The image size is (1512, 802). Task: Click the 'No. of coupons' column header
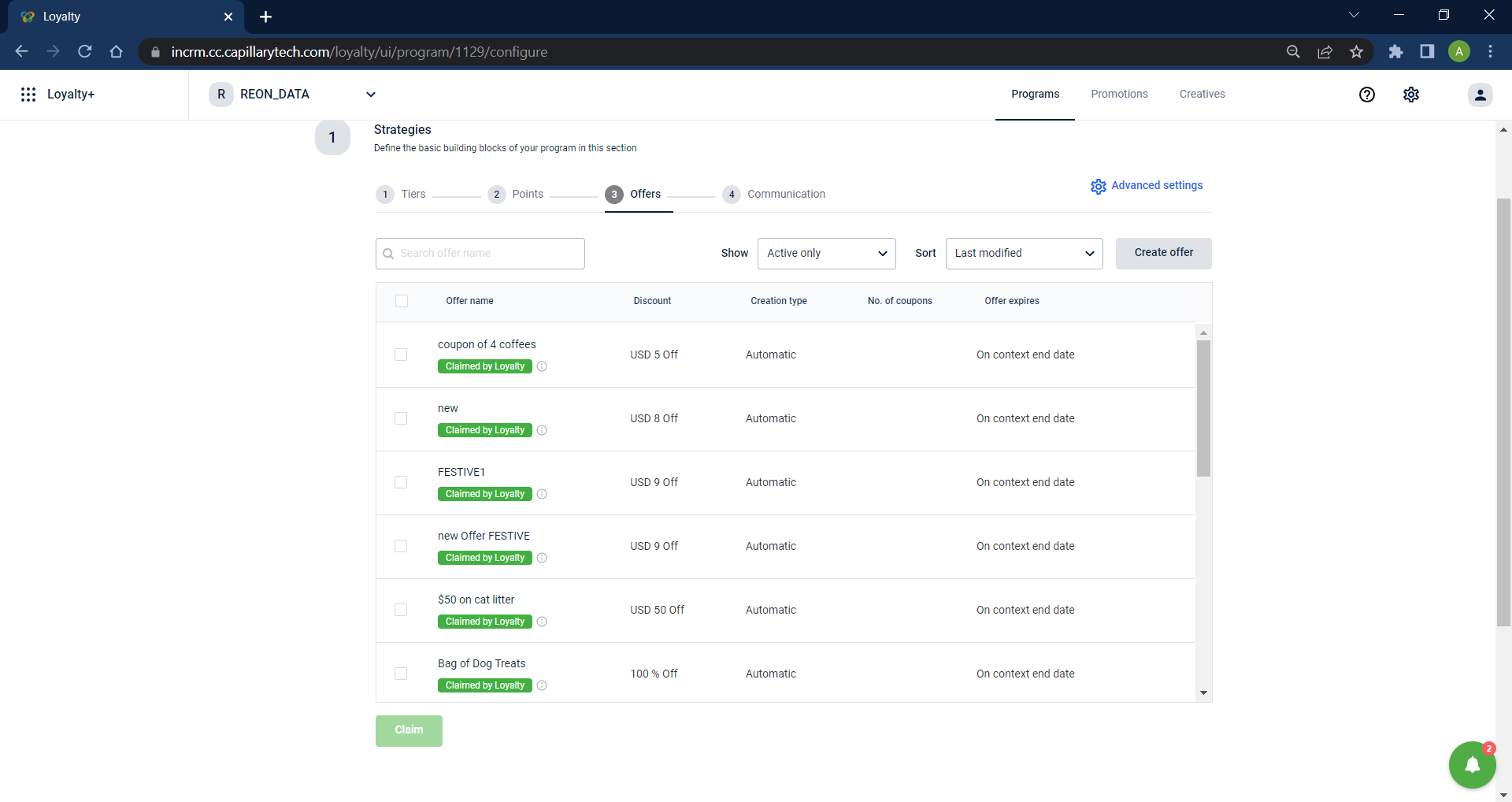[899, 301]
